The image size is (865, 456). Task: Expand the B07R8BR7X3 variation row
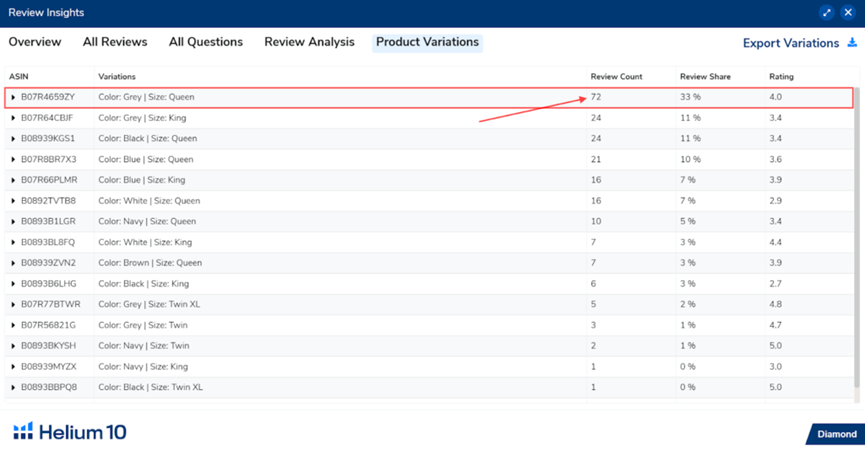pyautogui.click(x=13, y=160)
